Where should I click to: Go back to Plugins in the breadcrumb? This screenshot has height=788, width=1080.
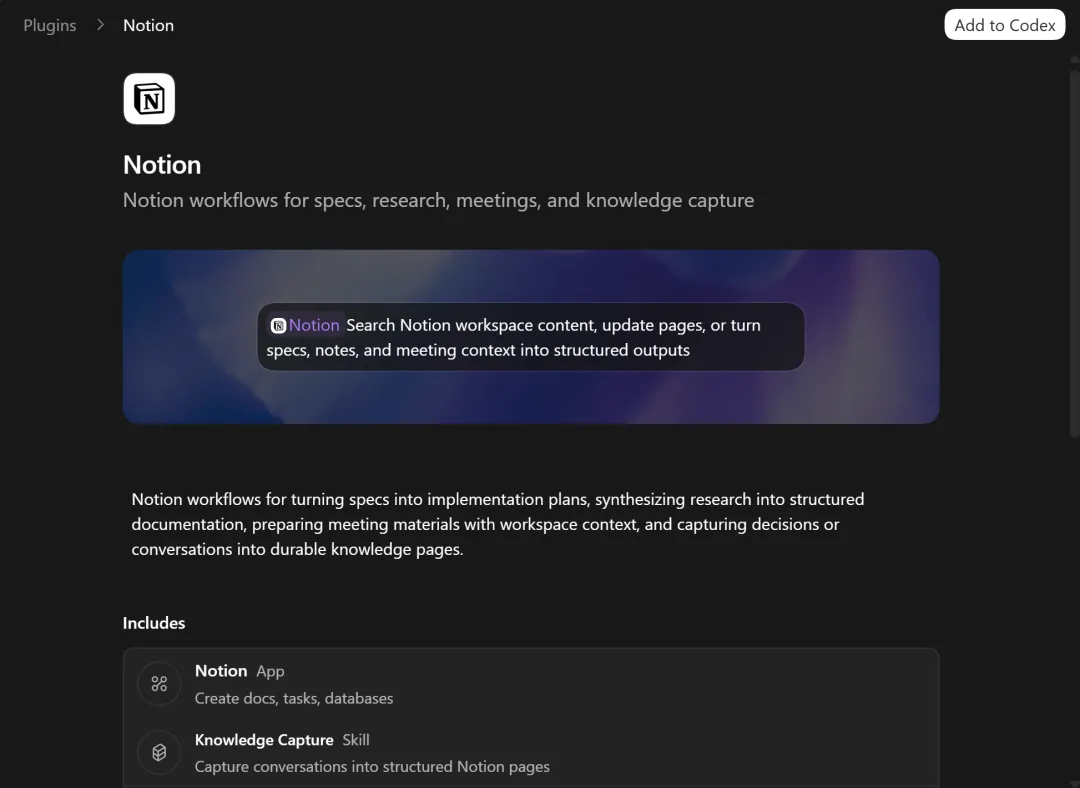click(x=50, y=25)
